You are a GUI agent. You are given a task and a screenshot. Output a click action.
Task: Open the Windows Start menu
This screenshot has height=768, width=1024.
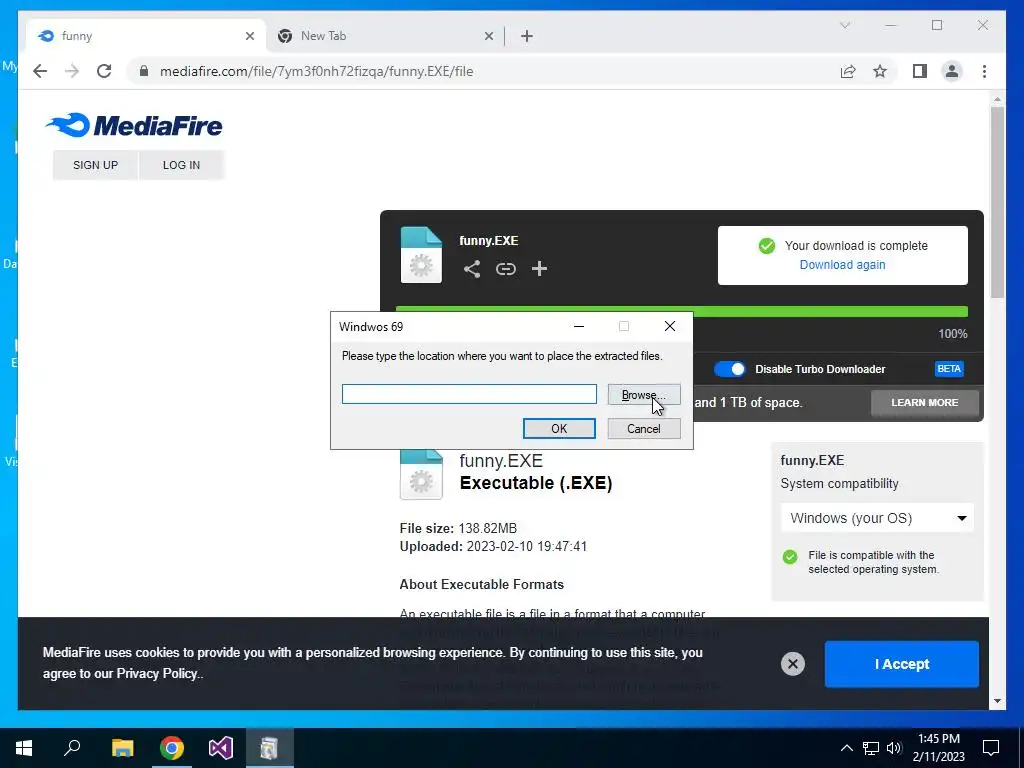(24, 748)
